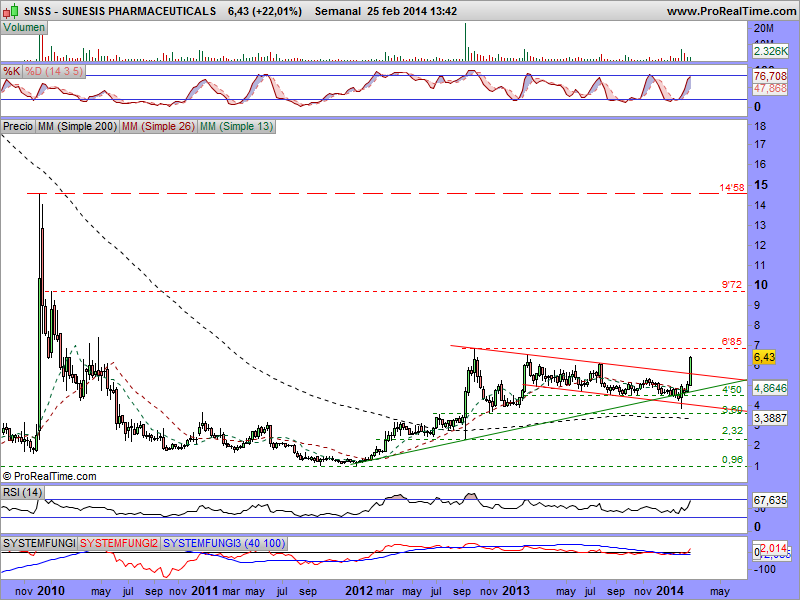Click the bold 15 price axis label
This screenshot has width=800, height=600.
(x=761, y=185)
